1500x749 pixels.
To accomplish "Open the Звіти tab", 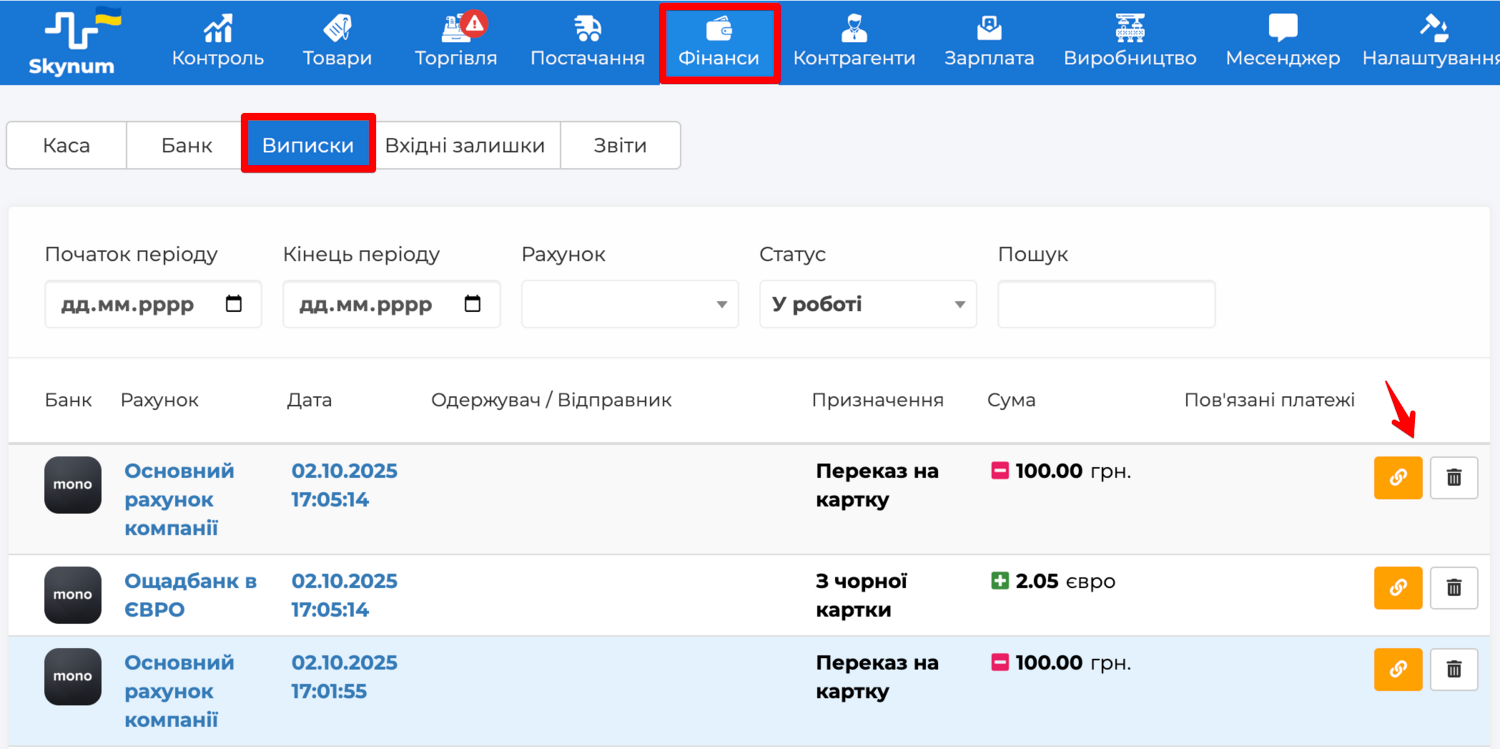I will 620,146.
